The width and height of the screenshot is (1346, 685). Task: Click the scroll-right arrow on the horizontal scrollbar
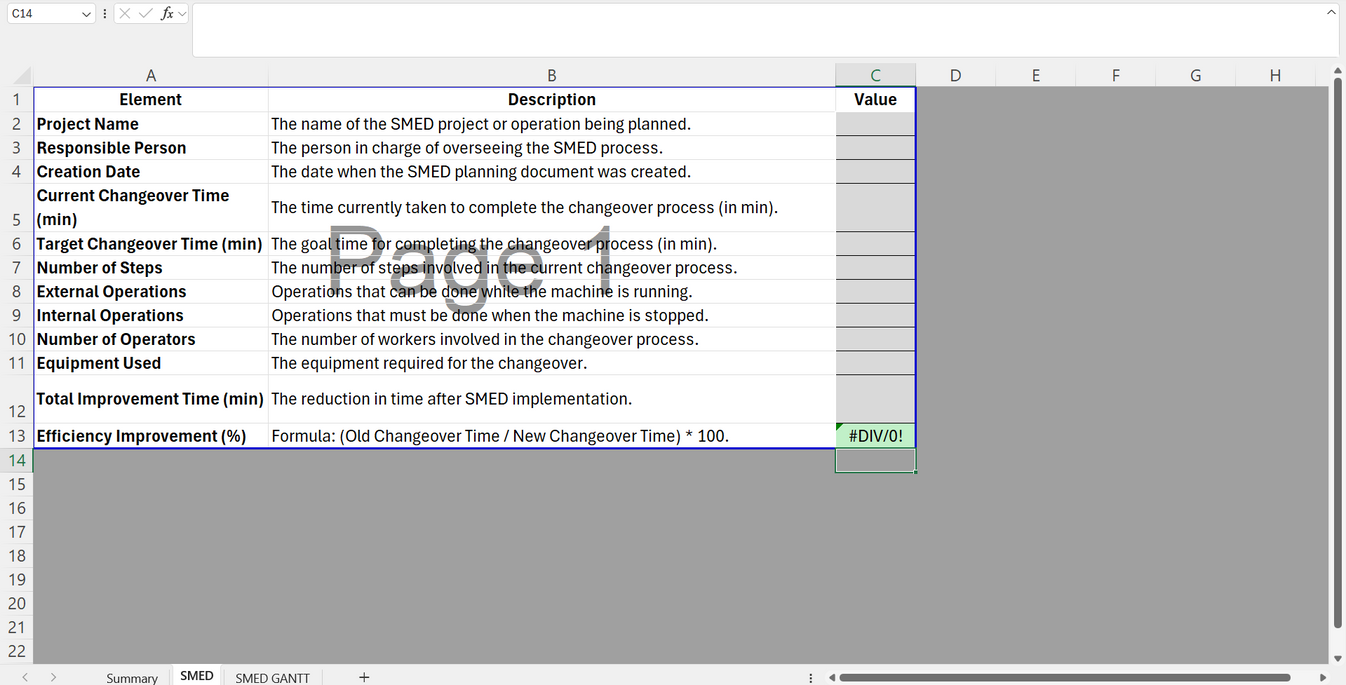click(x=1323, y=677)
